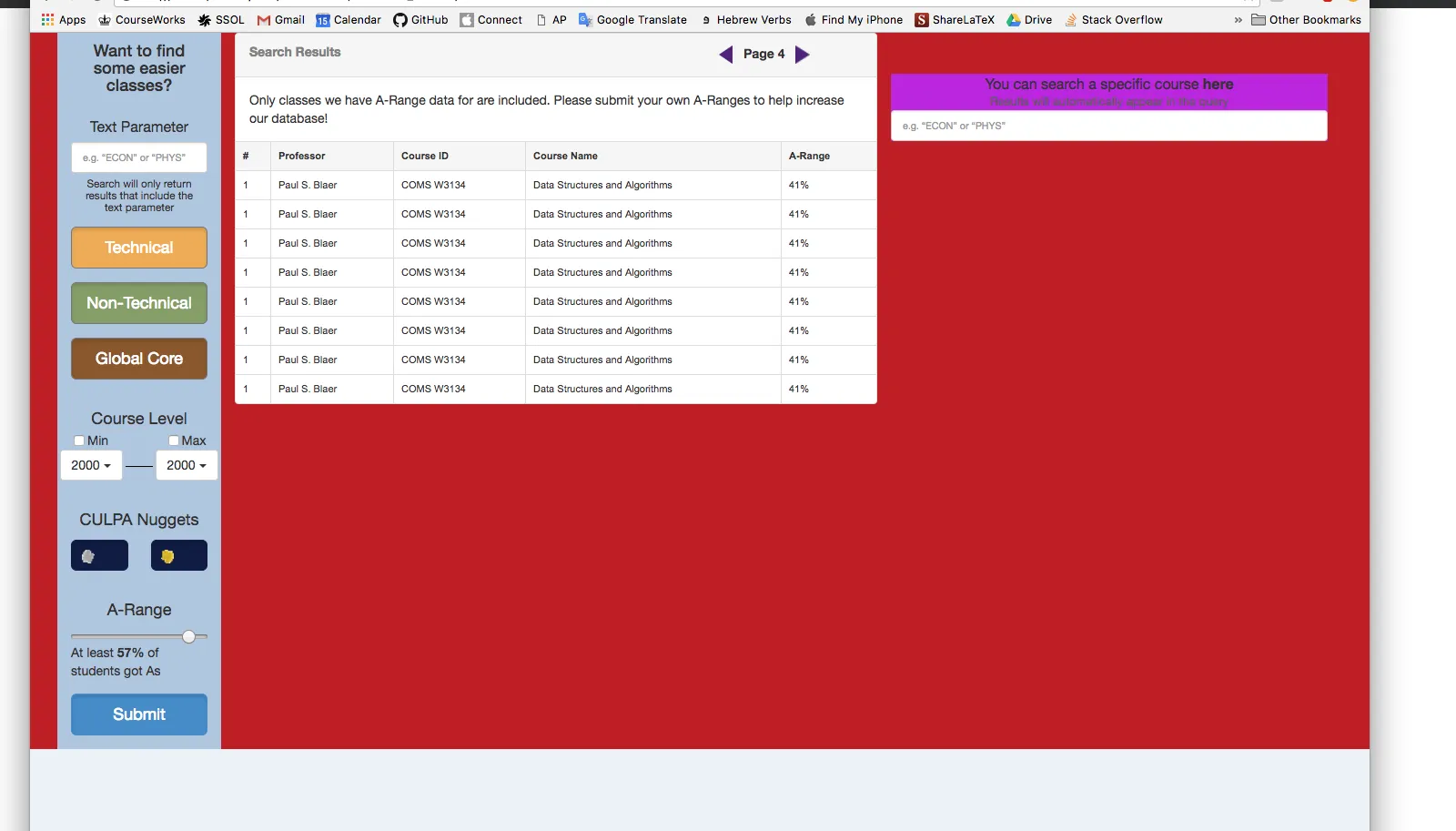Submit the class search form
1456x831 pixels.
(x=139, y=714)
